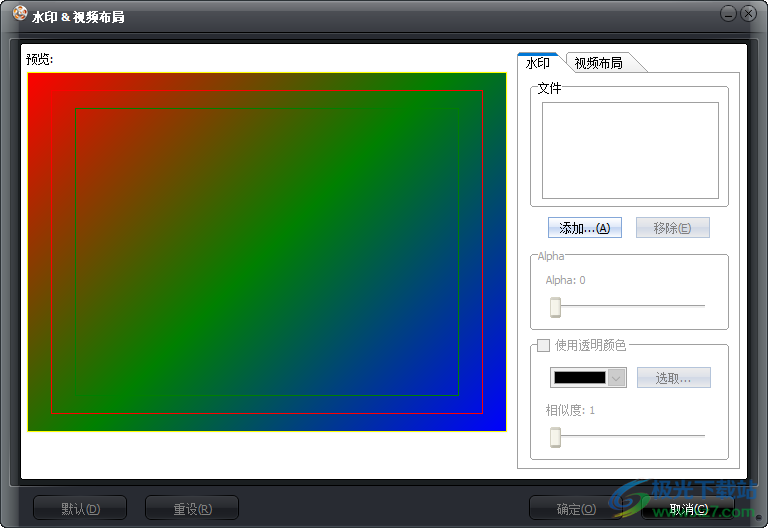Close the dialog with the X button
This screenshot has width=768, height=528.
click(x=748, y=13)
